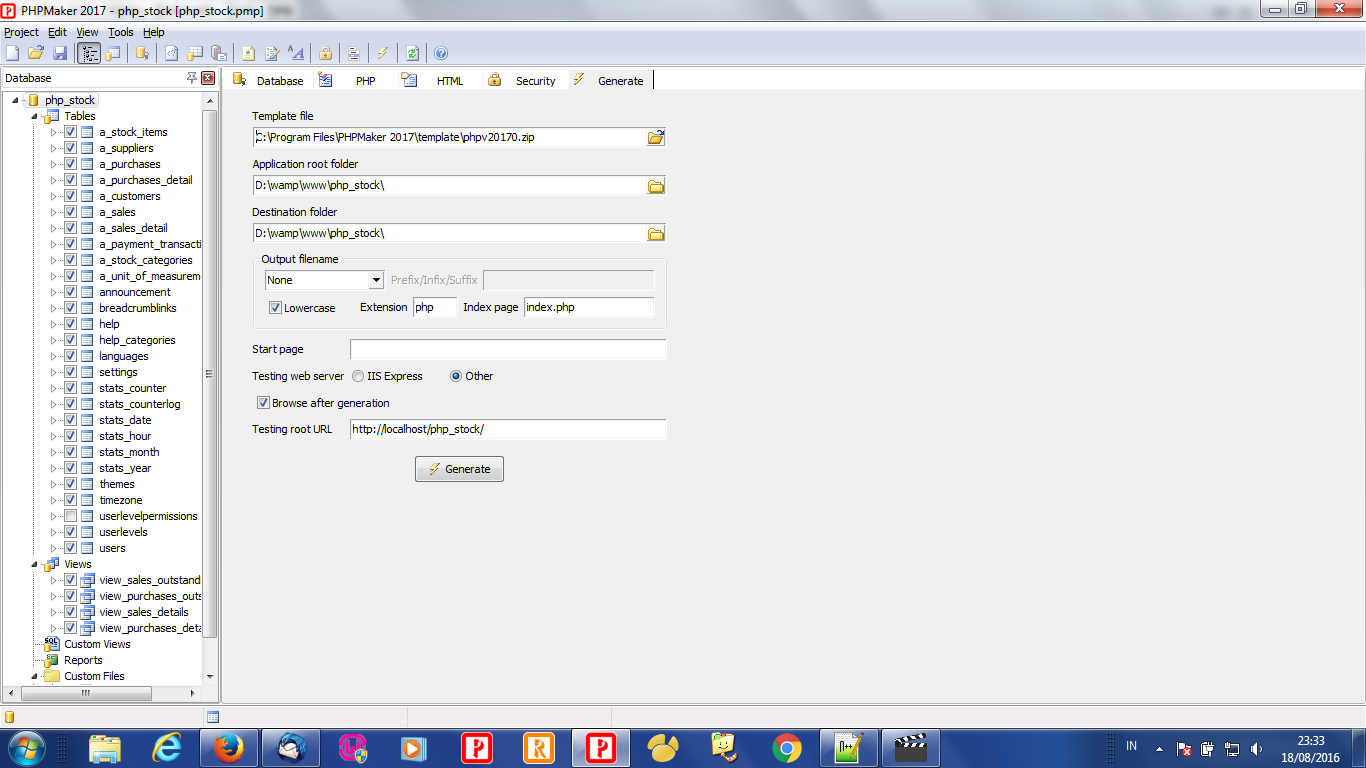This screenshot has width=1366, height=768.
Task: Select the Custom Views tree item
Action: point(97,644)
